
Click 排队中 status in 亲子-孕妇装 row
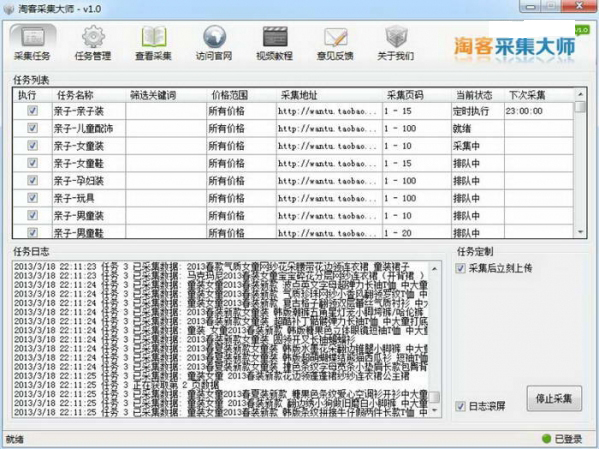coord(466,181)
